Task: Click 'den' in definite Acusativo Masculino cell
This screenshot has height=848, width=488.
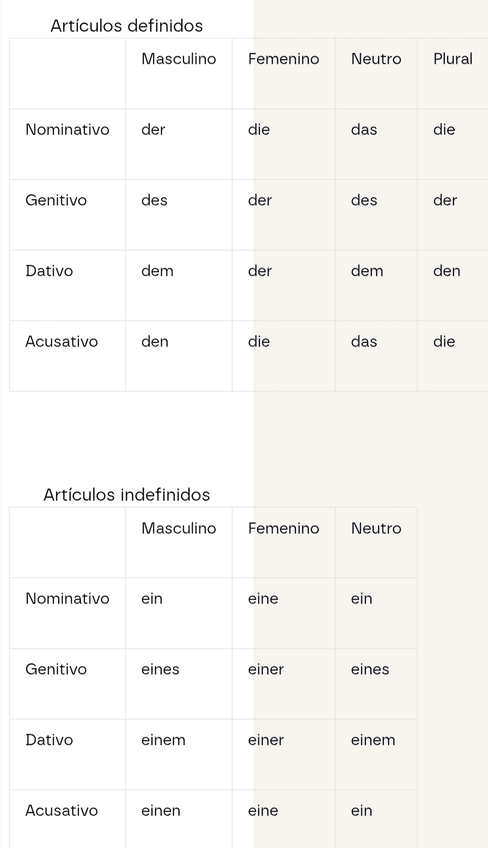Action: [x=155, y=341]
